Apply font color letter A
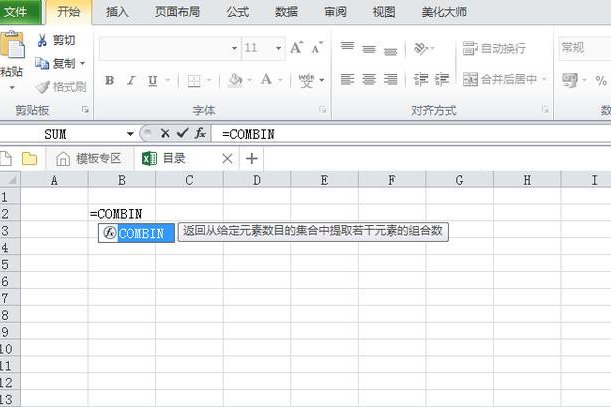 (267, 80)
